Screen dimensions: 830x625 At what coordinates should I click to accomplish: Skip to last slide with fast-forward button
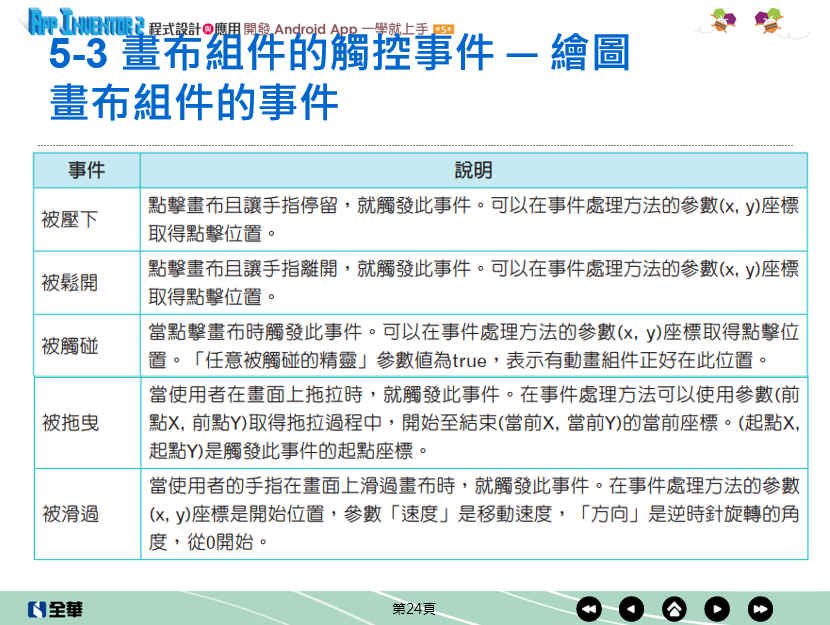[x=761, y=608]
